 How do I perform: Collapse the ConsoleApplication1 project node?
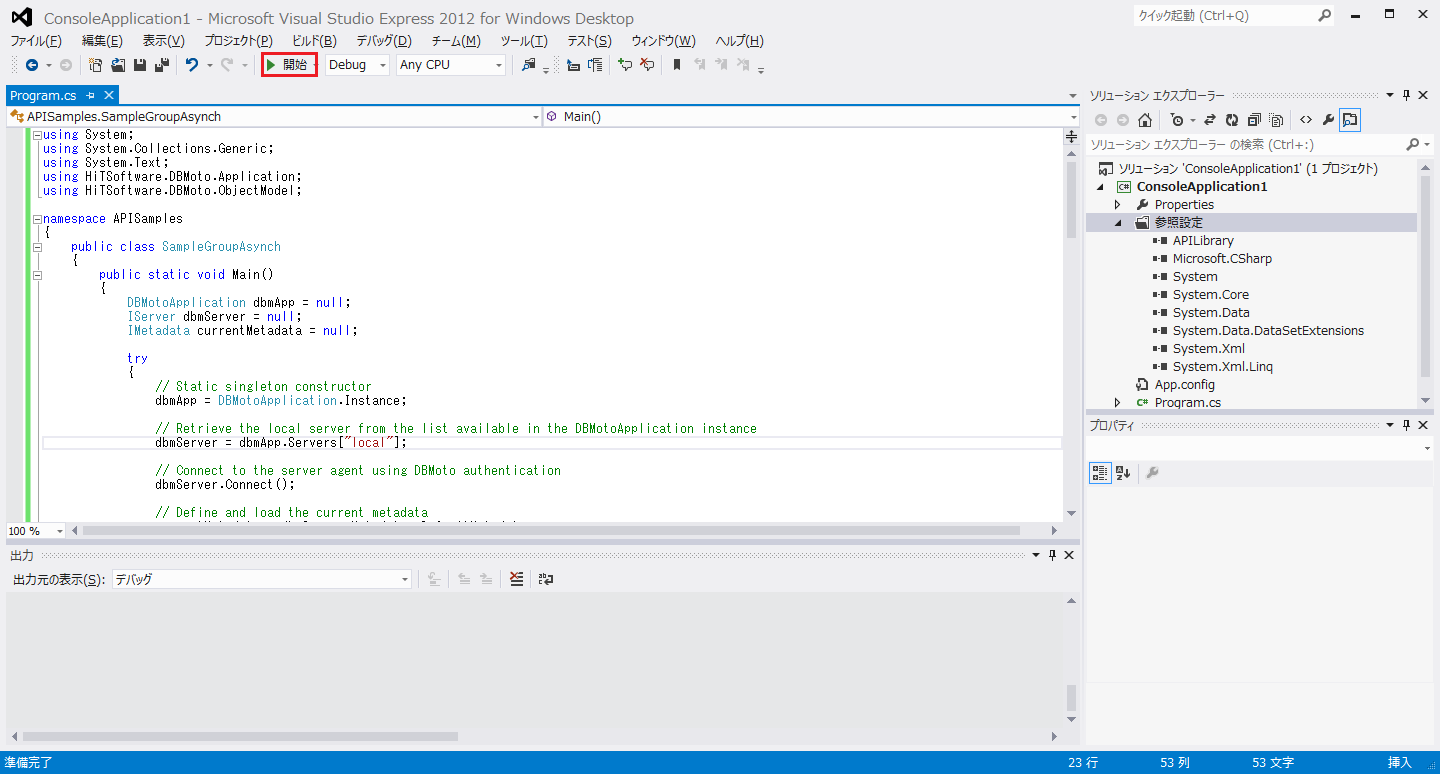[x=1100, y=187]
